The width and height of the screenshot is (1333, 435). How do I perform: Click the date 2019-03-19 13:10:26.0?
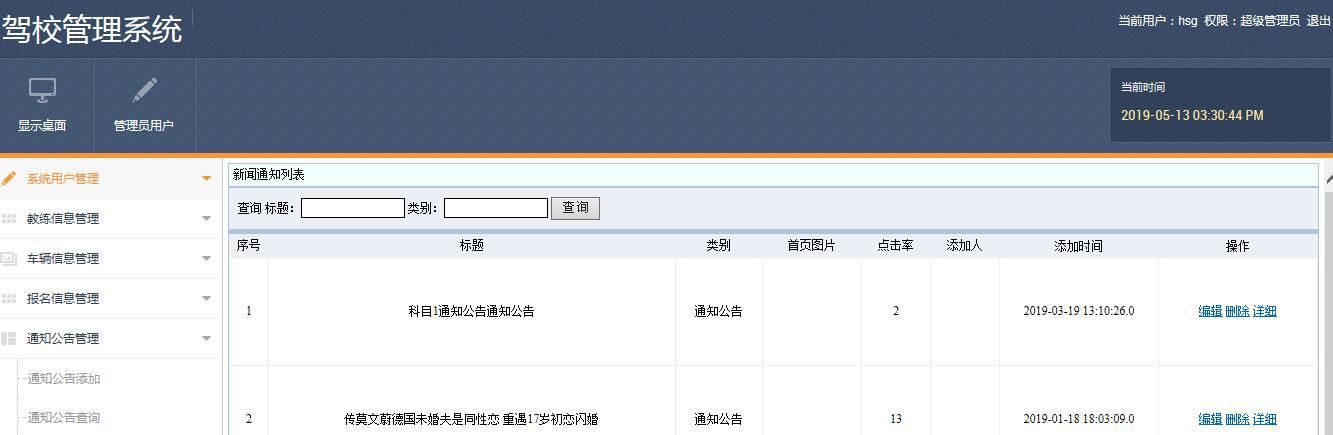[1078, 311]
